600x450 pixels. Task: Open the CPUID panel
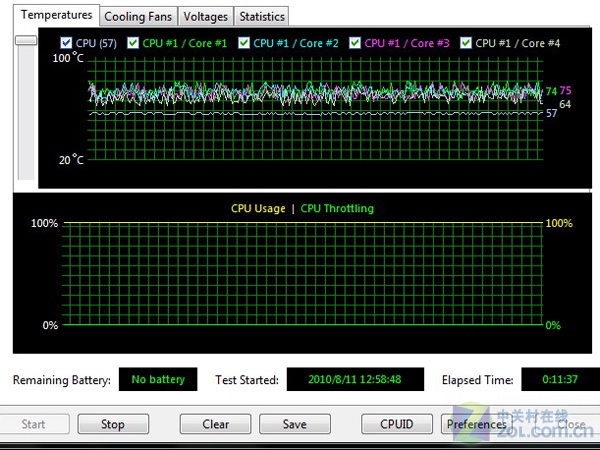coord(396,424)
